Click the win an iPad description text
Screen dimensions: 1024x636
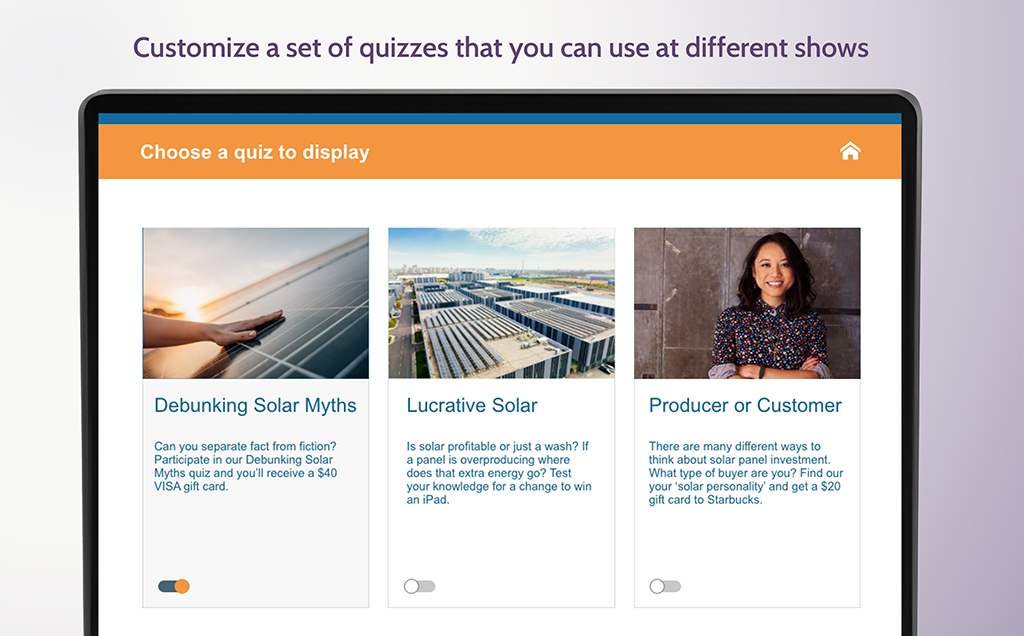point(499,473)
